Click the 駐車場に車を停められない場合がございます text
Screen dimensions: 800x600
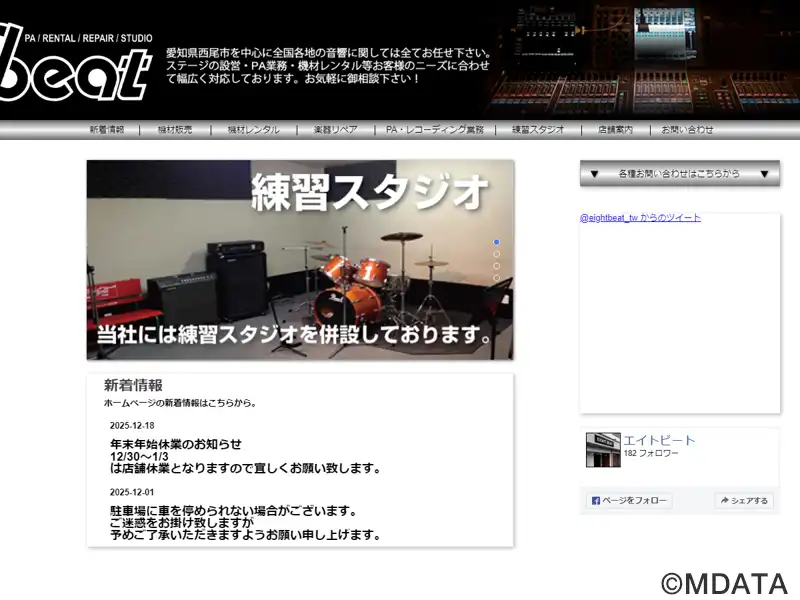(233, 511)
